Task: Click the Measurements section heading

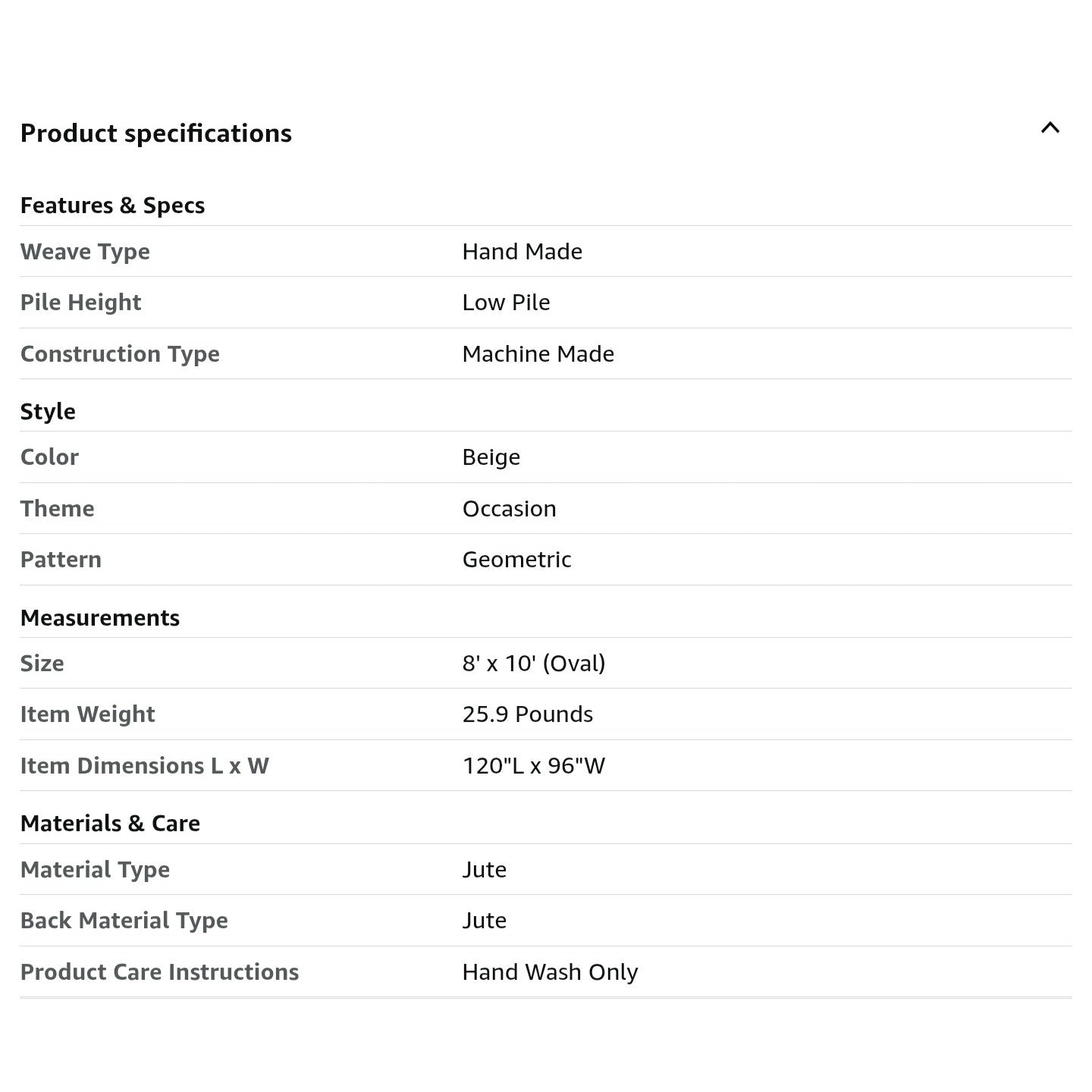Action: click(x=99, y=618)
